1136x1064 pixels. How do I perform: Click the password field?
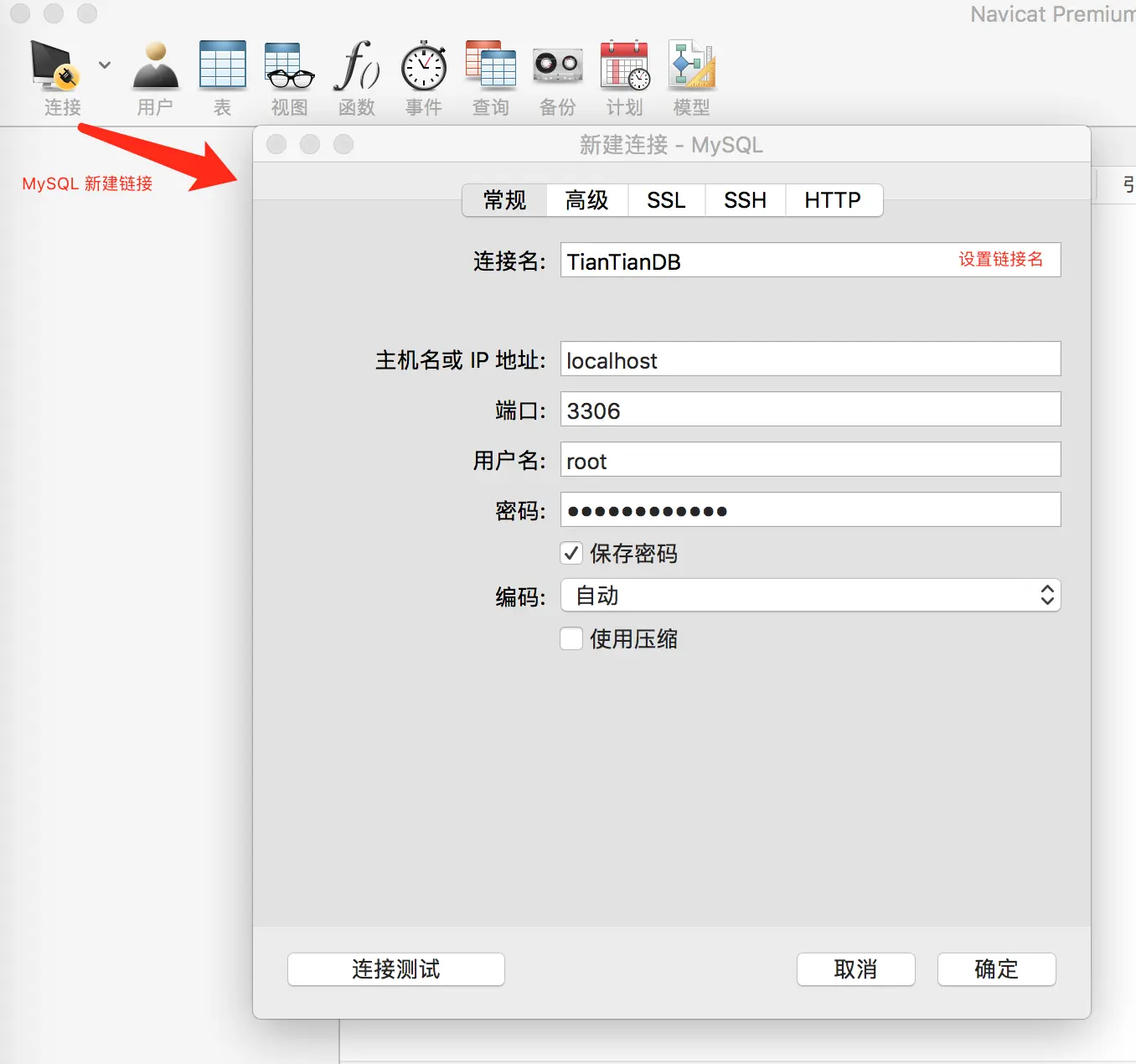pos(810,509)
